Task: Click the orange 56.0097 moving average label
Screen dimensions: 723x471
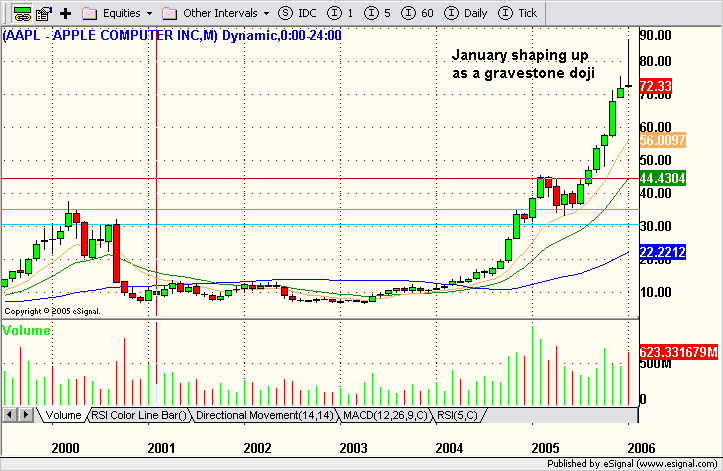Action: 663,140
